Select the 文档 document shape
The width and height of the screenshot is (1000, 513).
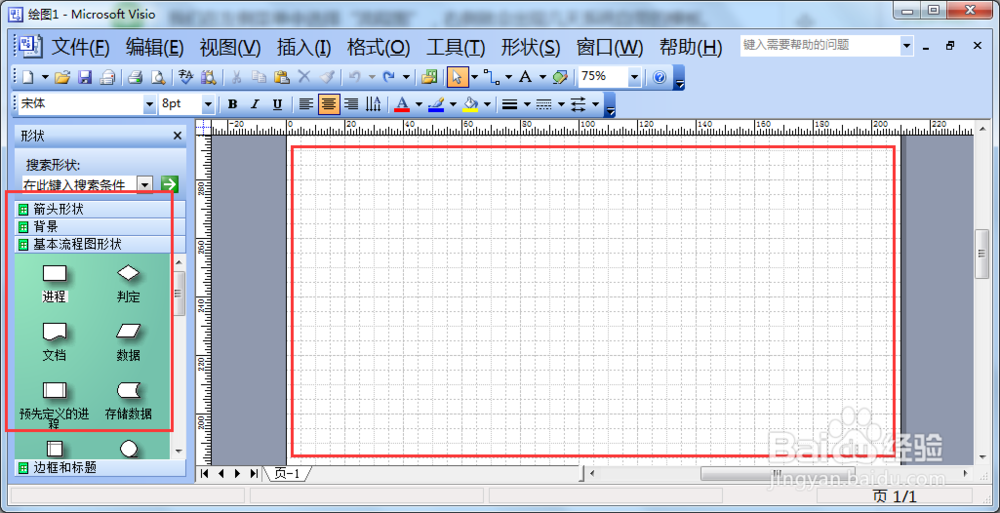pyautogui.click(x=55, y=343)
